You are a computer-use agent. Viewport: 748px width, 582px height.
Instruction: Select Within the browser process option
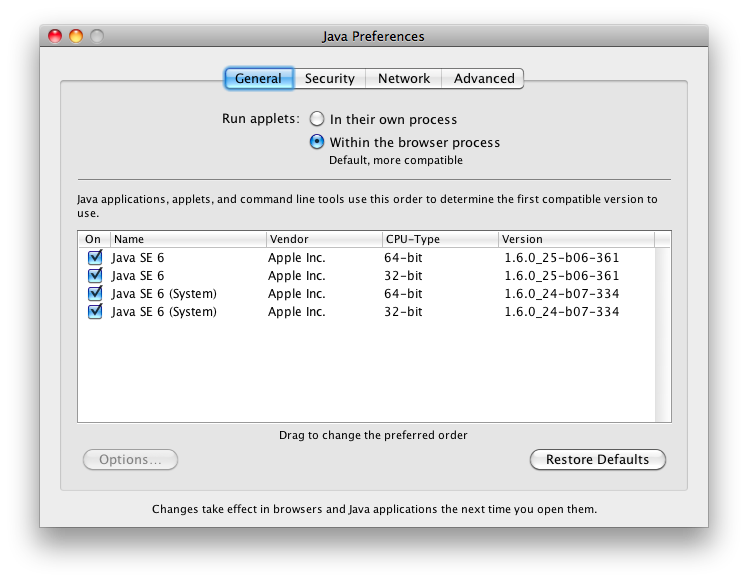(317, 142)
